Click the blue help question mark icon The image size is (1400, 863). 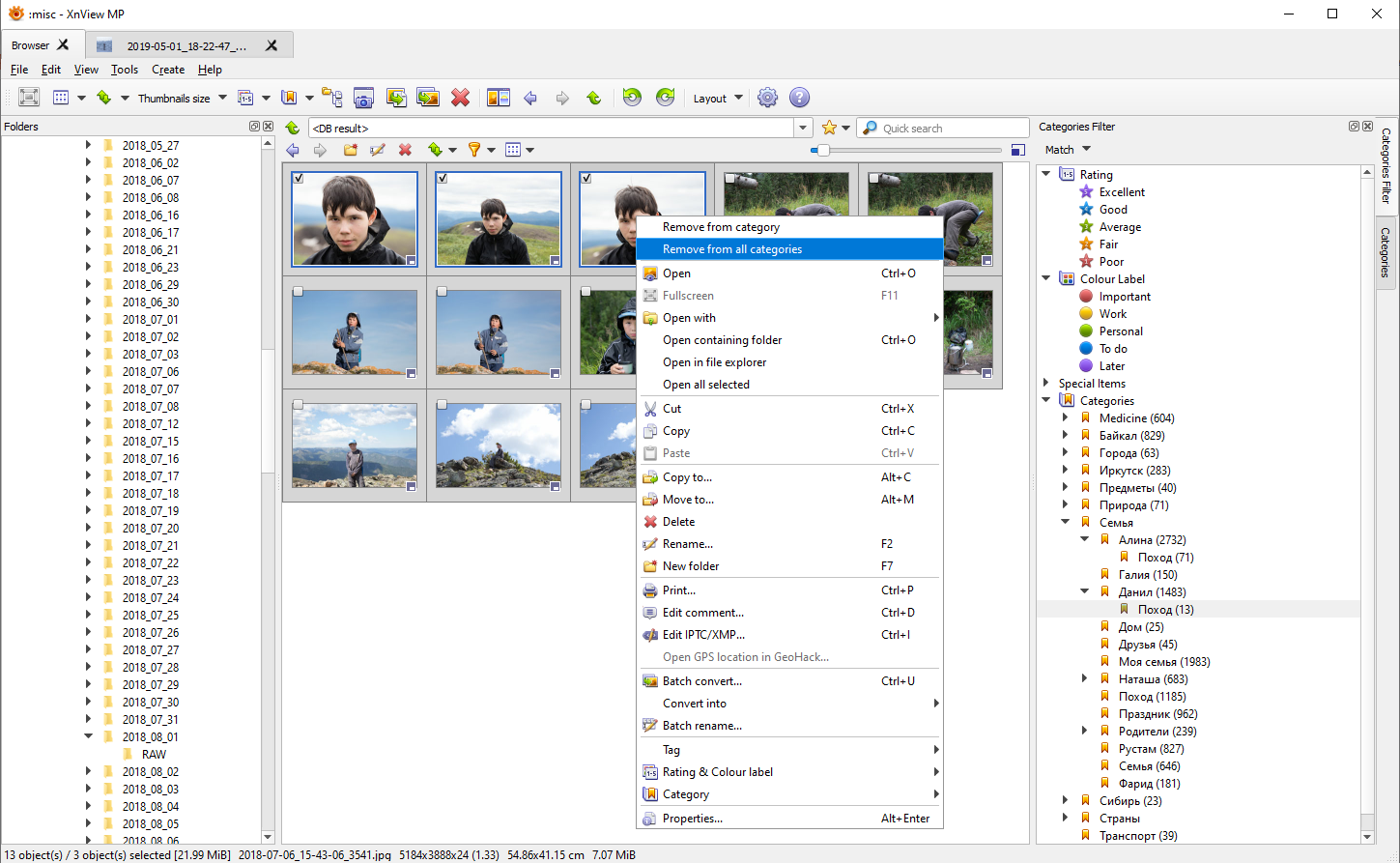point(799,98)
